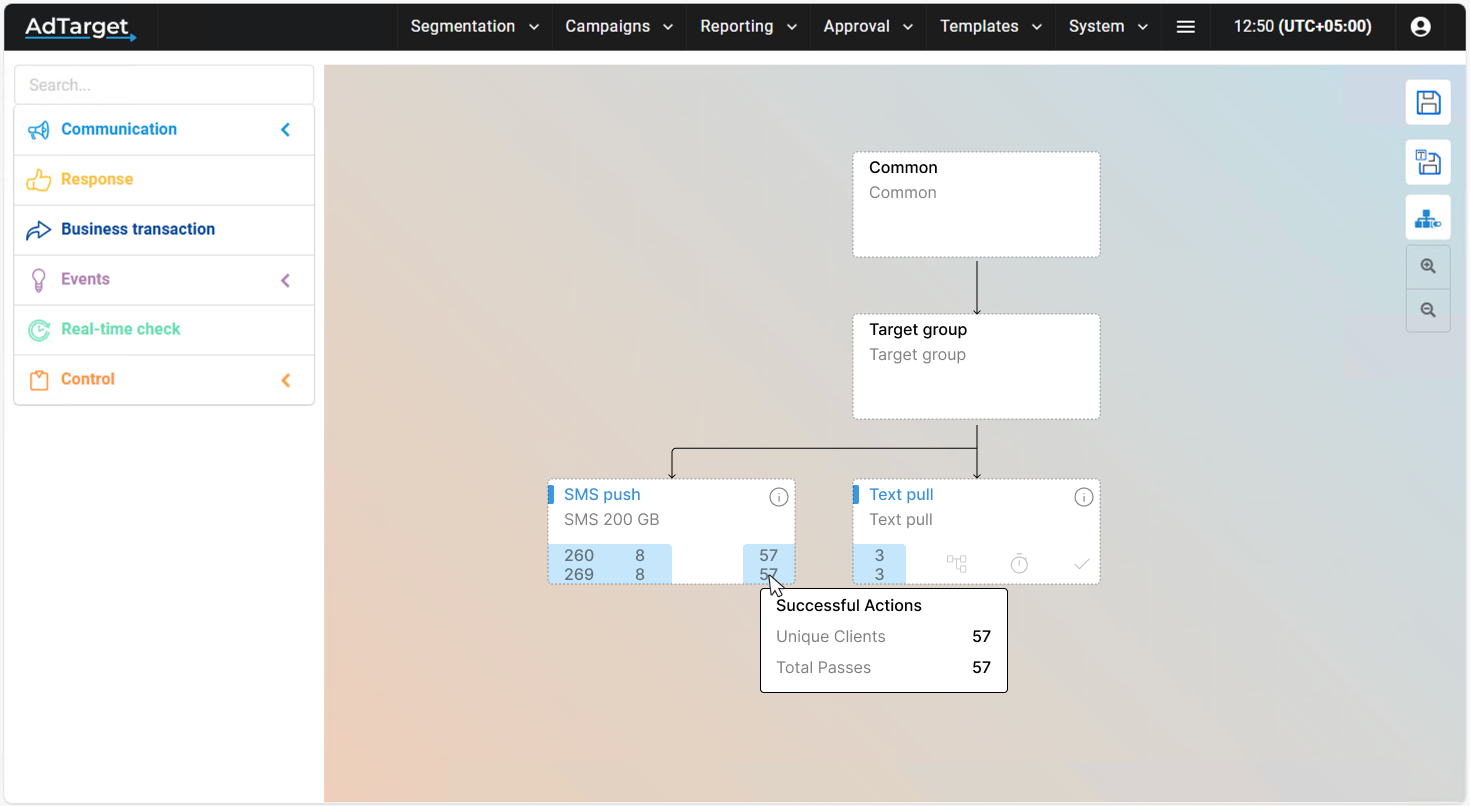Open the Reporting menu
Image resolution: width=1470 pixels, height=806 pixels.
748,27
